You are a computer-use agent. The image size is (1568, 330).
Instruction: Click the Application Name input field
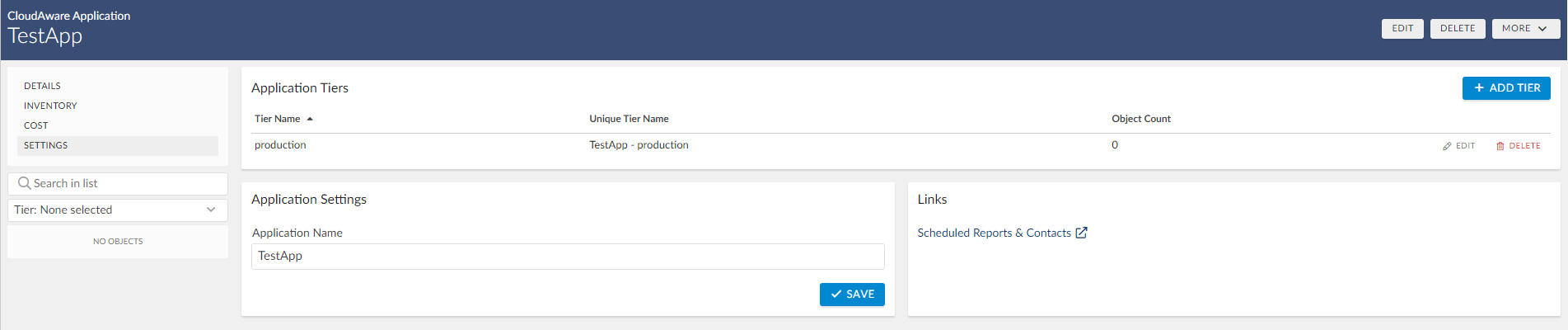[x=568, y=256]
